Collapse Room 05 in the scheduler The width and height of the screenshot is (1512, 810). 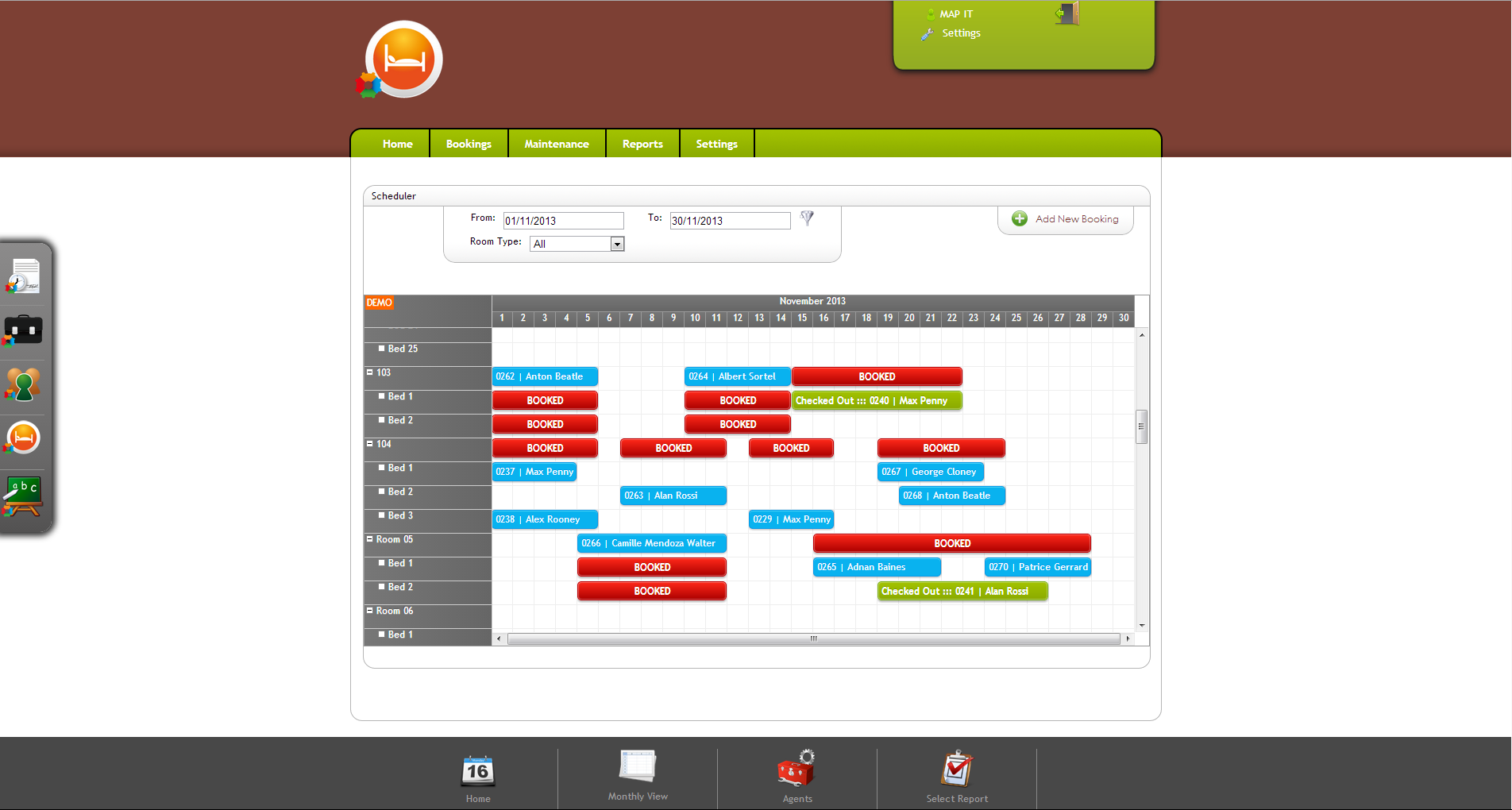tap(369, 538)
